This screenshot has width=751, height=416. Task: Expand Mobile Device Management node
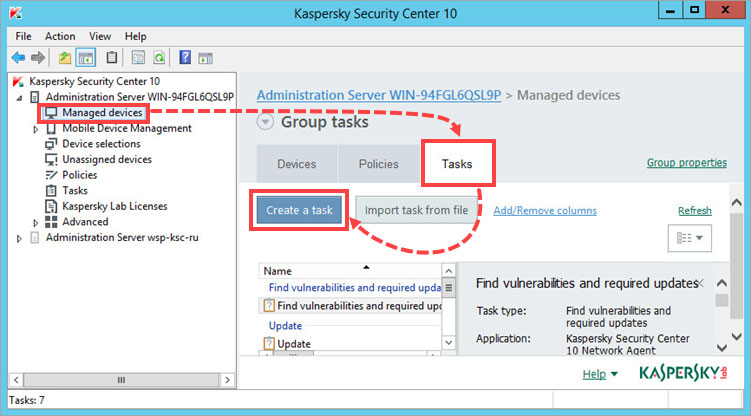pyautogui.click(x=35, y=129)
